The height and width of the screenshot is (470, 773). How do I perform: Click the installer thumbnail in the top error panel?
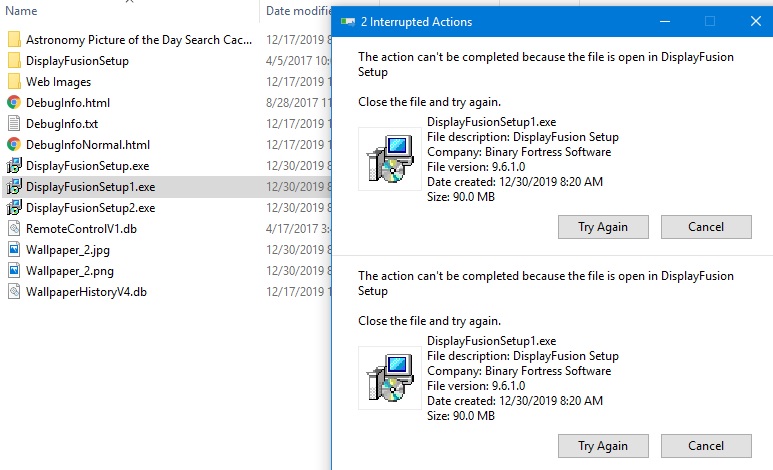(x=389, y=158)
